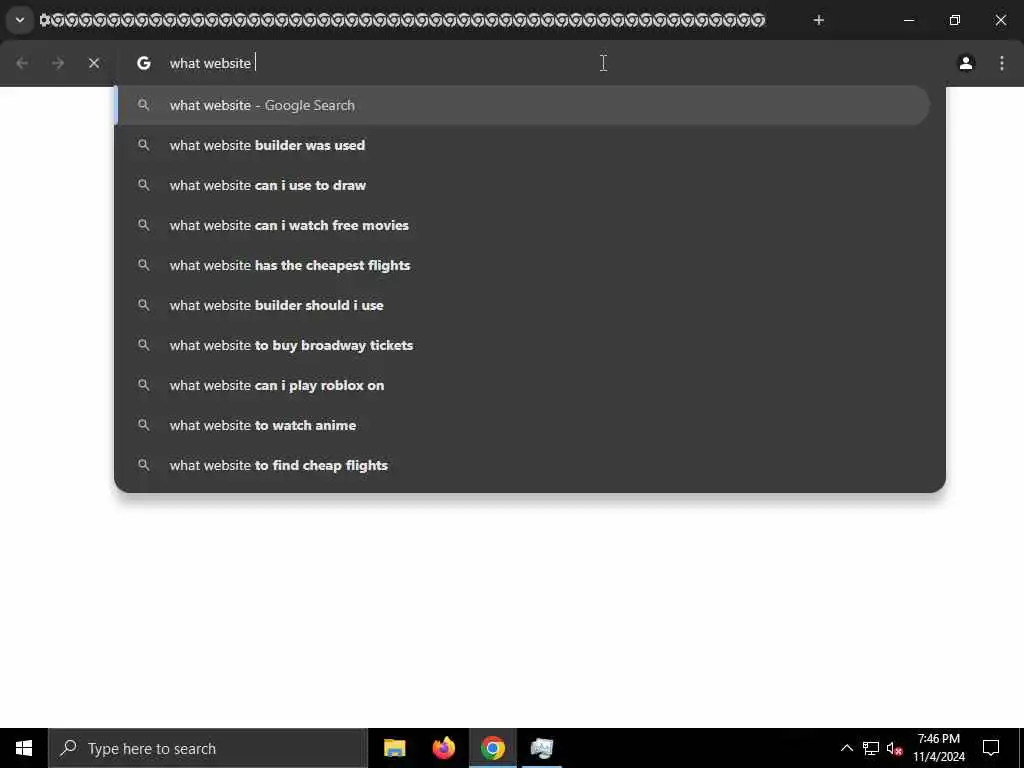Click magnifier icon beside 'has the cheapest flights'
The height and width of the screenshot is (768, 1024).
[144, 265]
